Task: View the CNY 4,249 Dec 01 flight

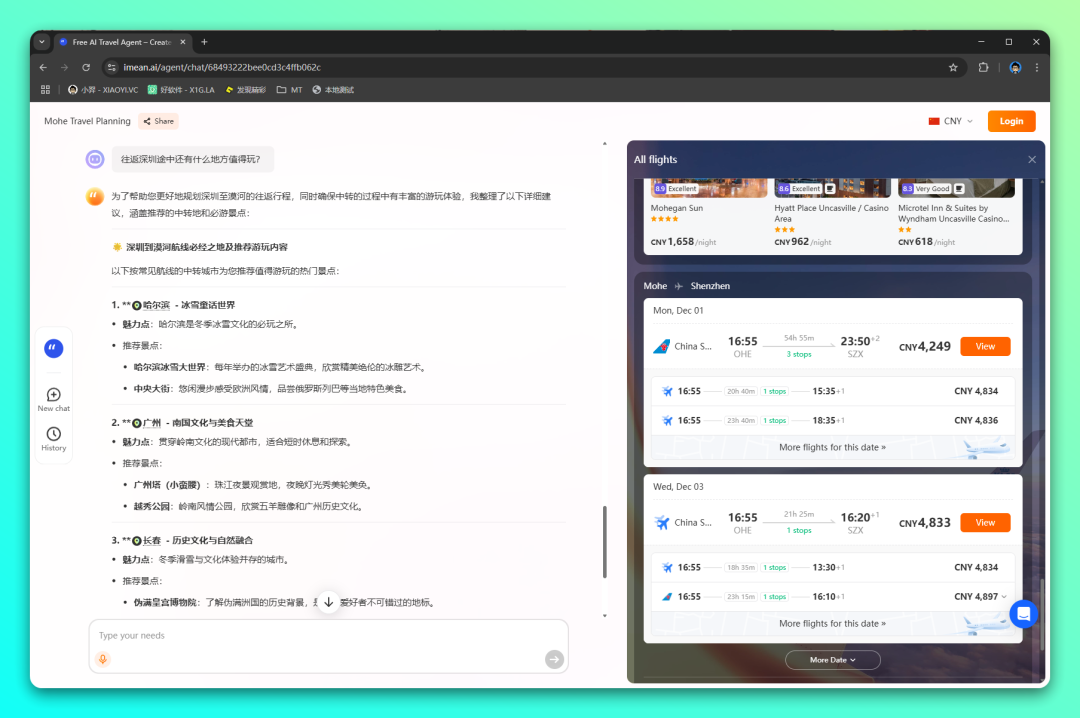Action: pos(985,346)
